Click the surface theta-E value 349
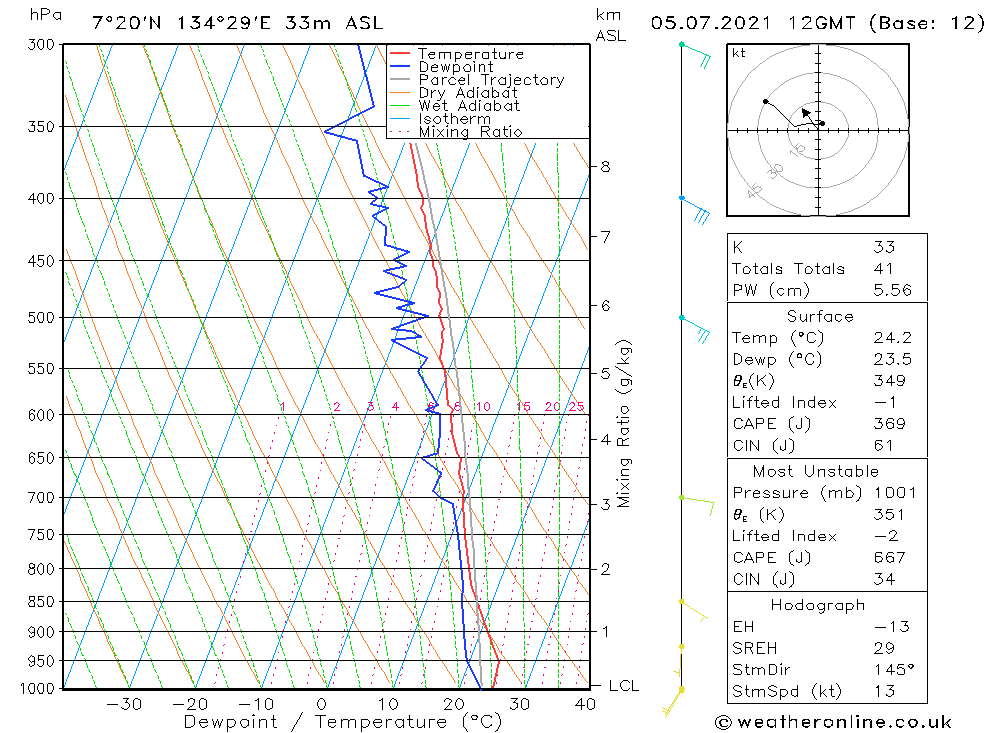 [890, 381]
